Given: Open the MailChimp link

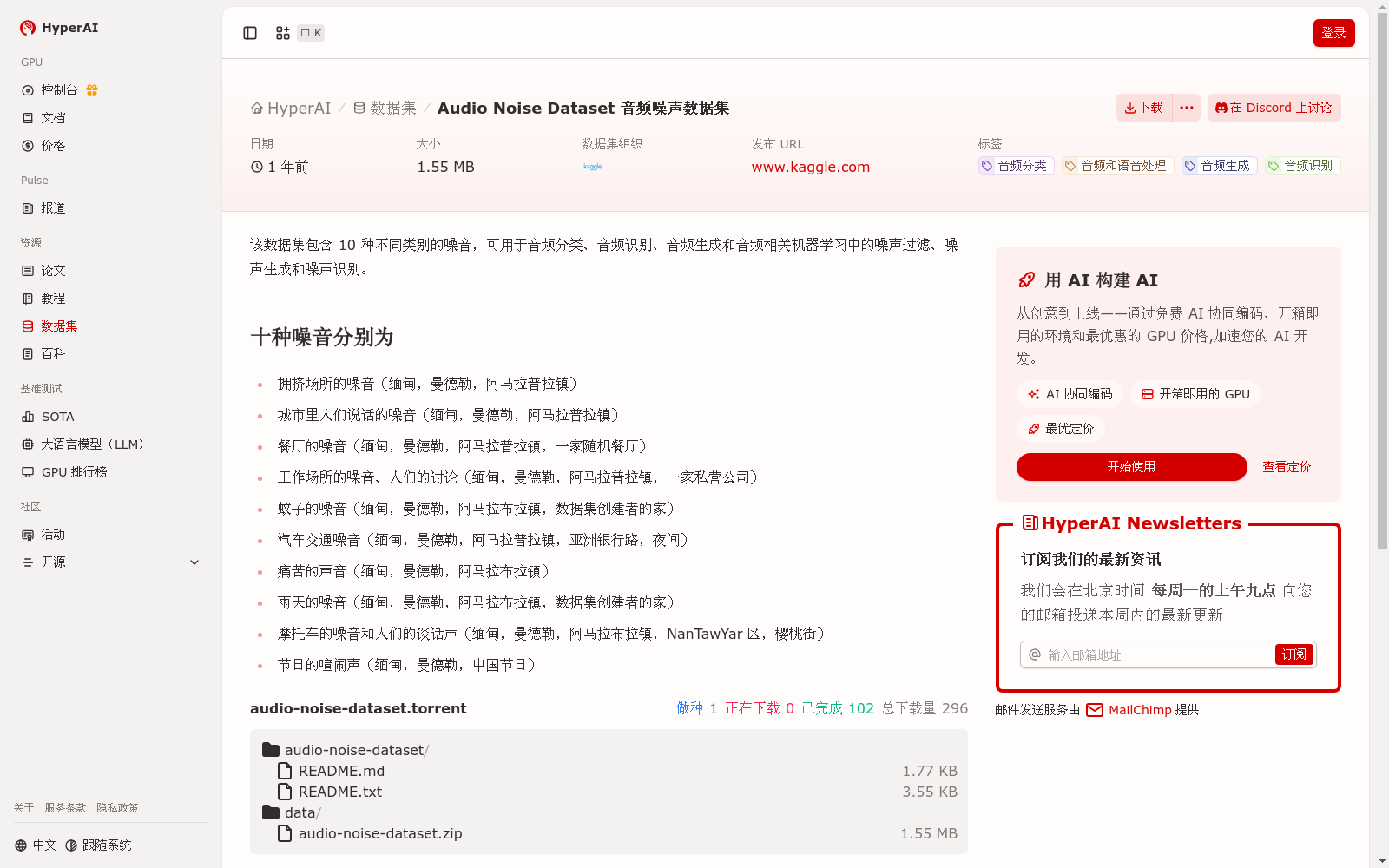Looking at the screenshot, I should click(x=1129, y=710).
